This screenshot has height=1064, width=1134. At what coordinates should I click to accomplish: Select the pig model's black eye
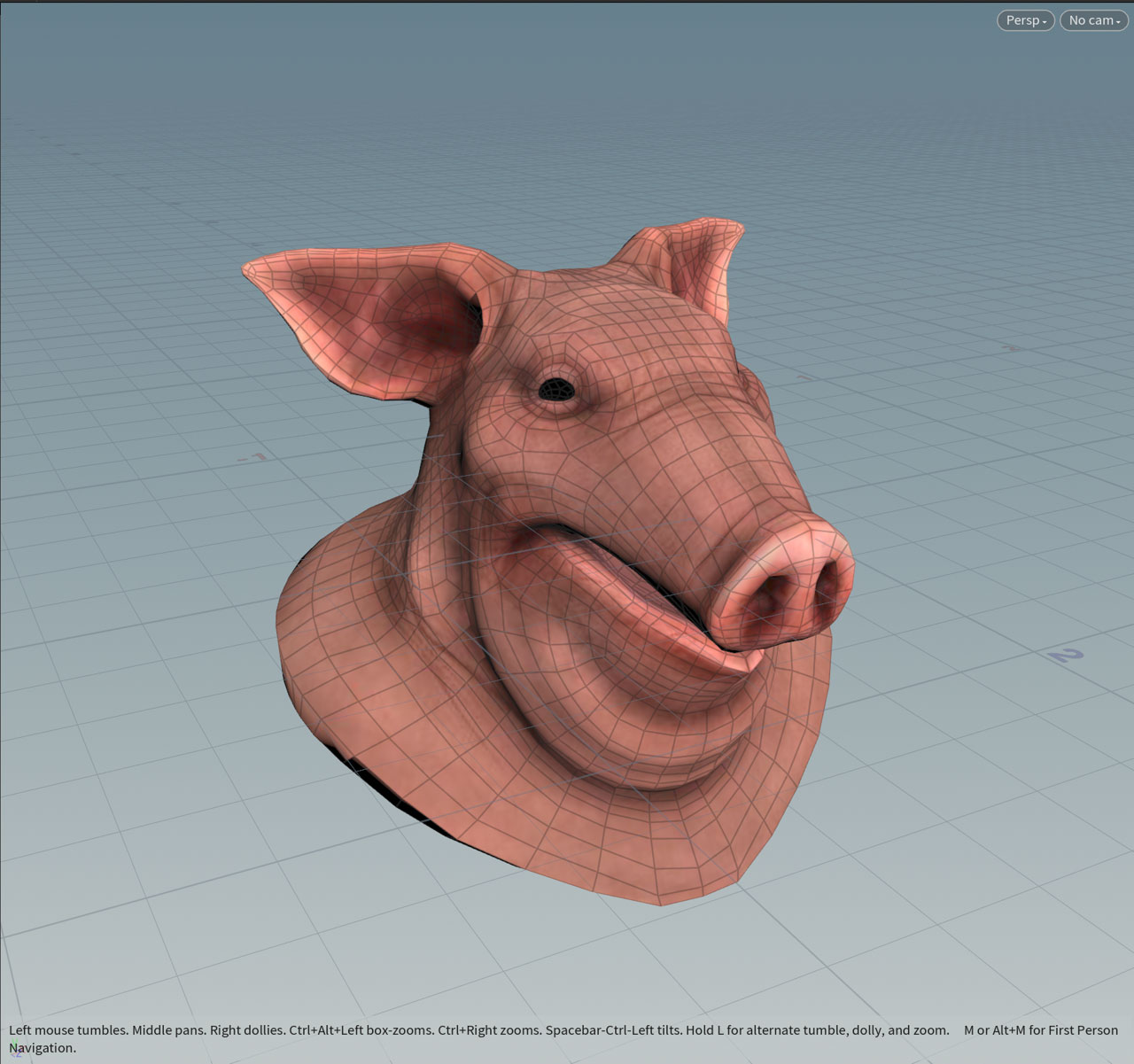556,387
